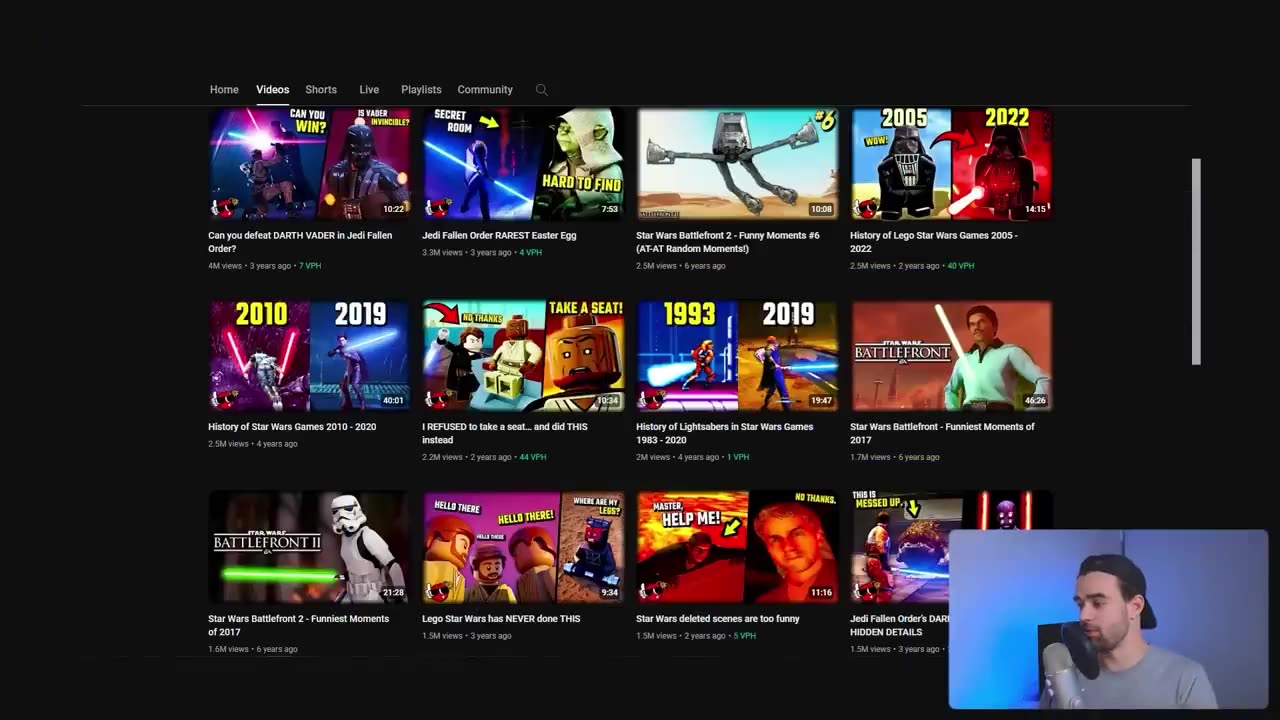Switch to the Home tab

coord(224,90)
